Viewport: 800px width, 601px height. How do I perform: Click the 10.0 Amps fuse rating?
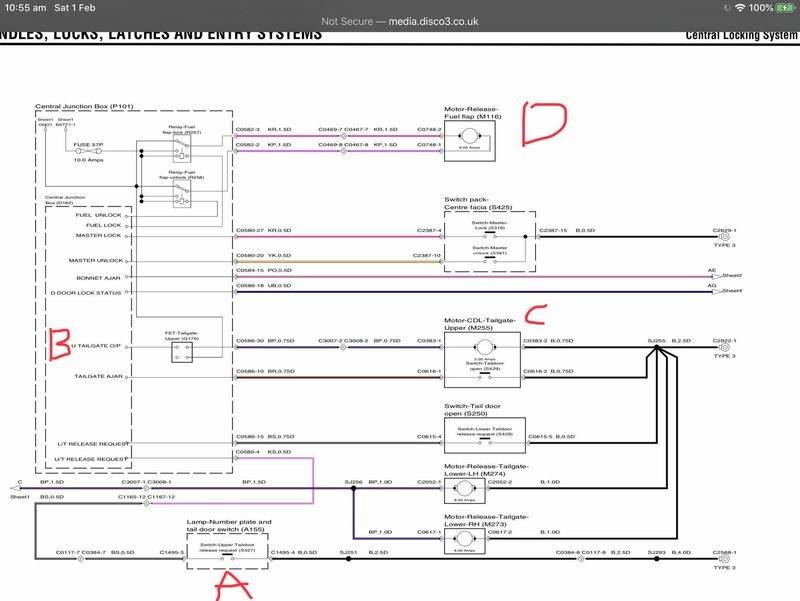(88, 160)
